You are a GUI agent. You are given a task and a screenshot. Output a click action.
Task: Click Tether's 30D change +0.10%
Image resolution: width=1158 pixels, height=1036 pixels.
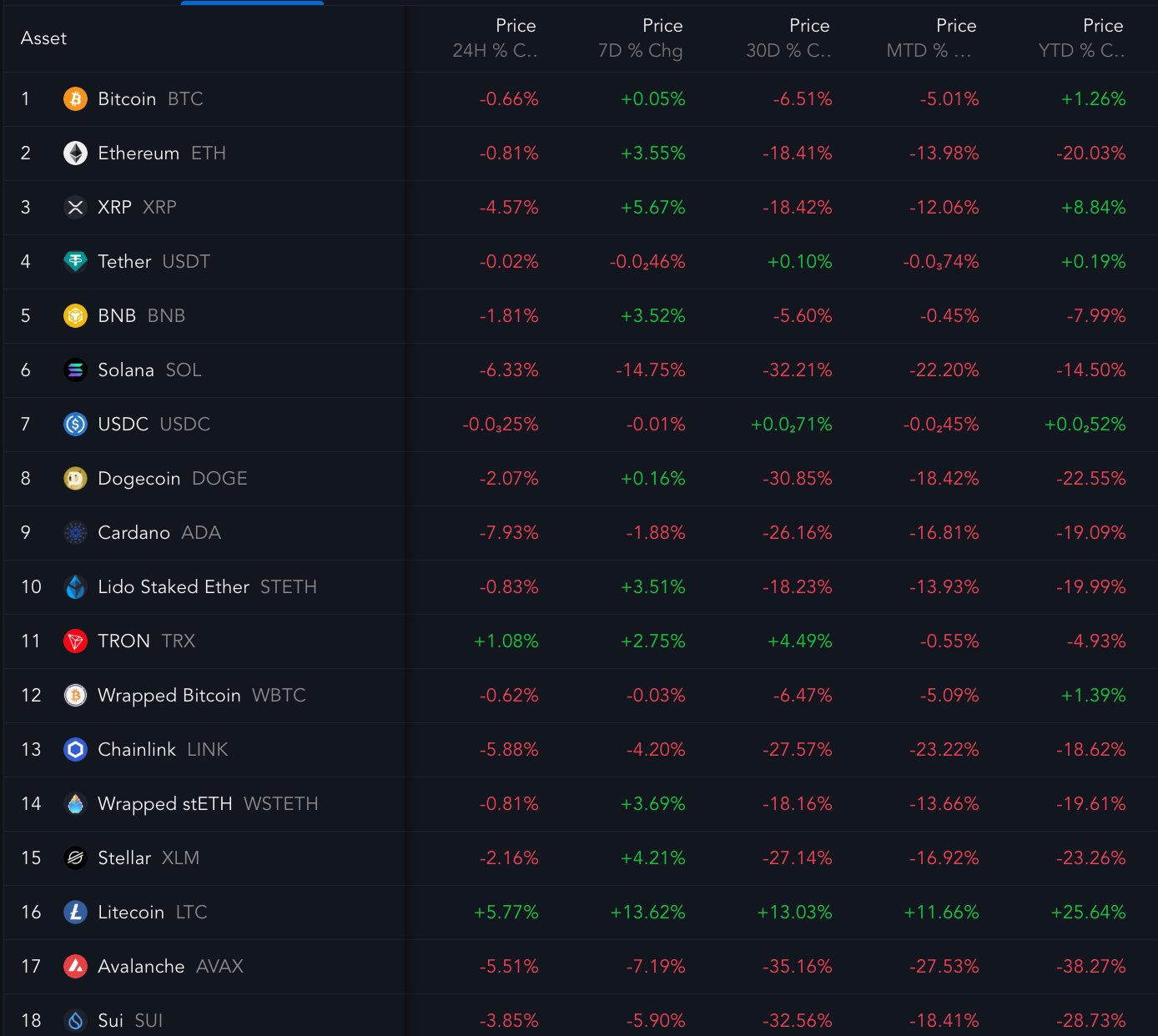tap(799, 262)
